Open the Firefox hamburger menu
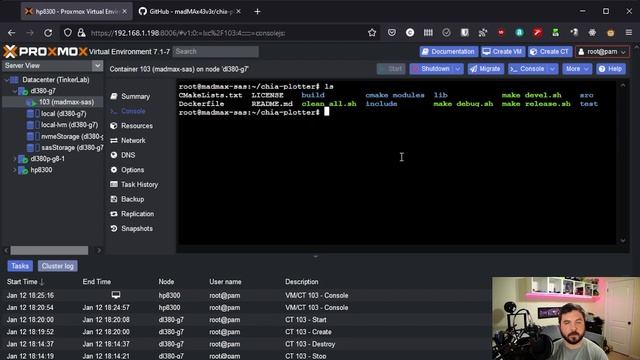The width and height of the screenshot is (640, 360). point(629,33)
